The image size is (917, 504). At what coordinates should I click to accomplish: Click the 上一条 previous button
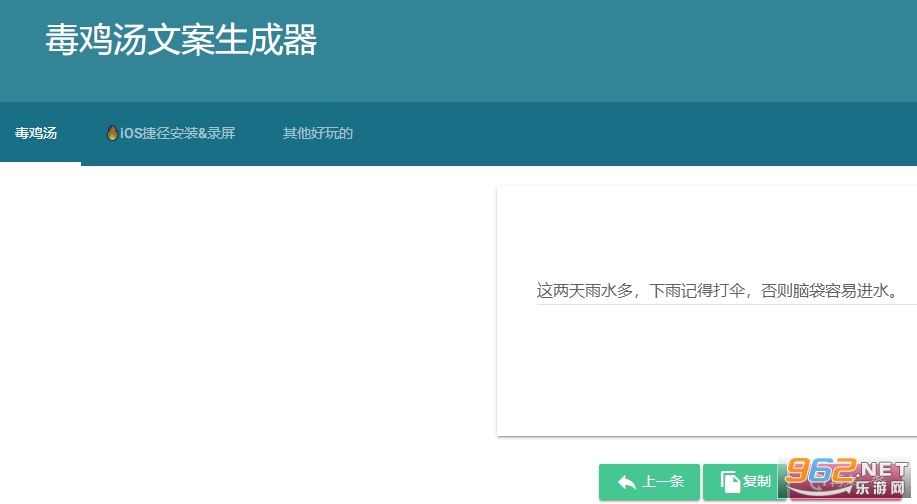pyautogui.click(x=649, y=482)
